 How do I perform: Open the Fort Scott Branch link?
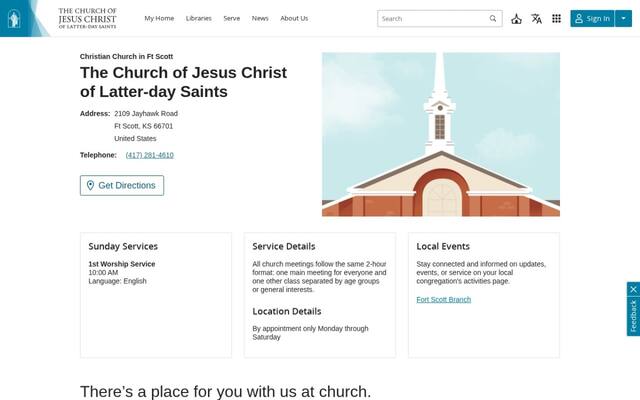[444, 300]
